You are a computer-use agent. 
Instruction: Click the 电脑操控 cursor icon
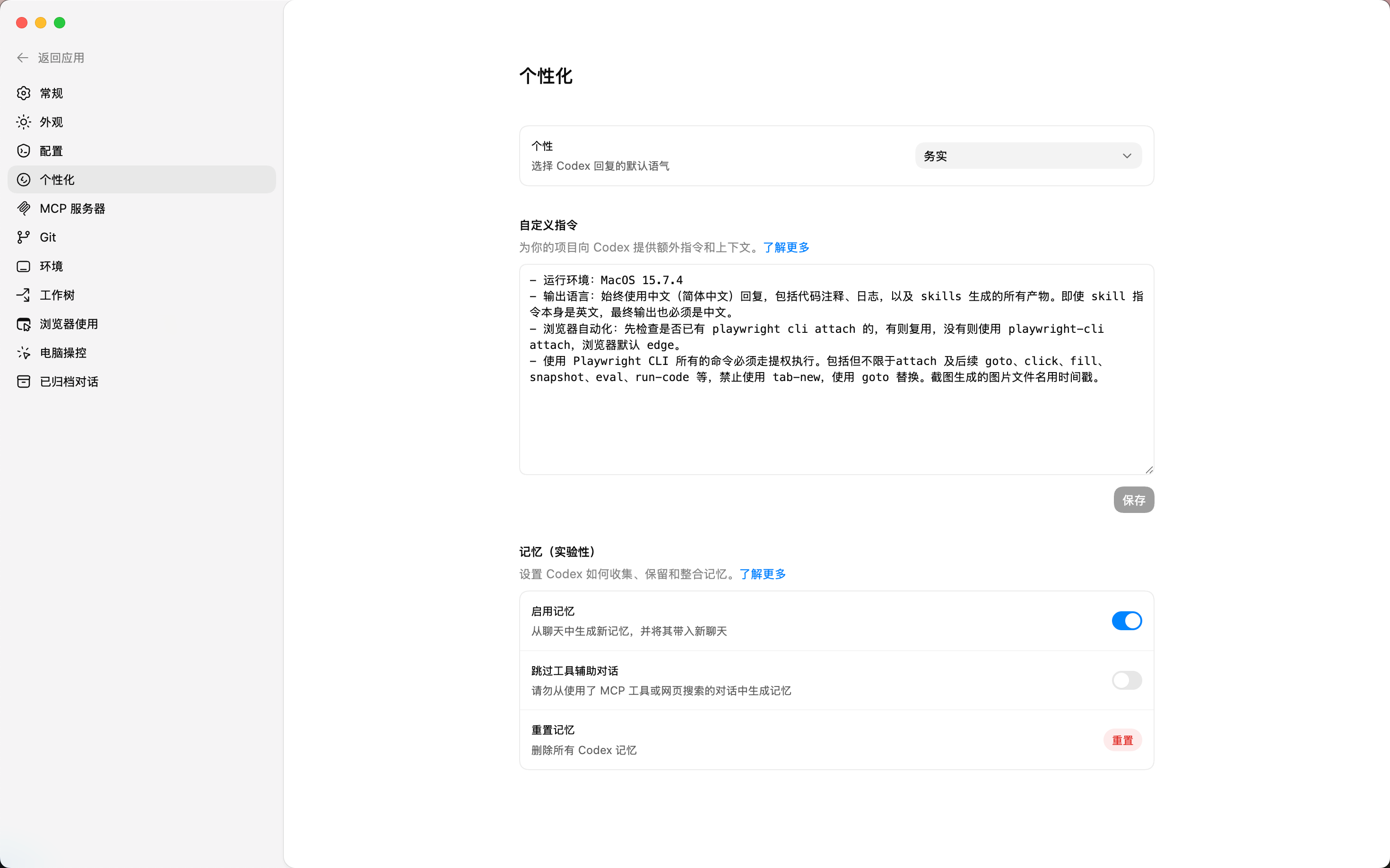[24, 353]
